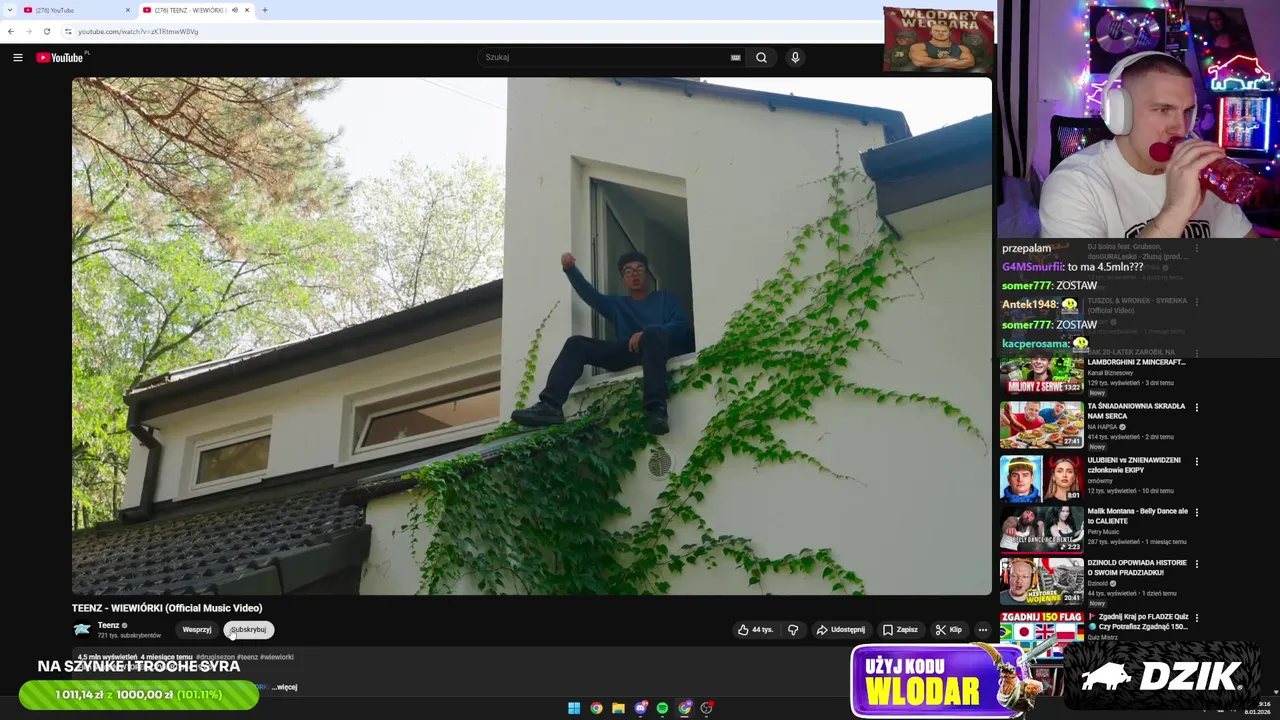Close the TEENZ - WIEWIÓRKI tab
This screenshot has height=720, width=1280.
pyautogui.click(x=248, y=10)
